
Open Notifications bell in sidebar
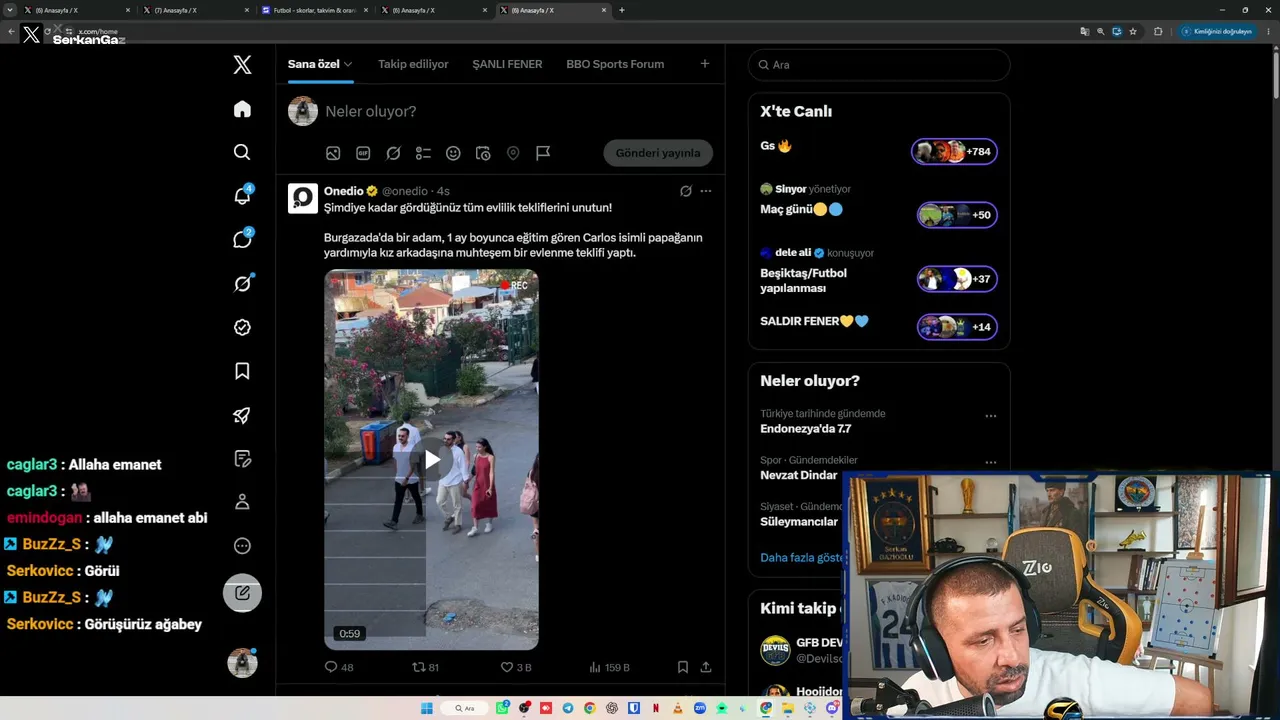click(242, 196)
